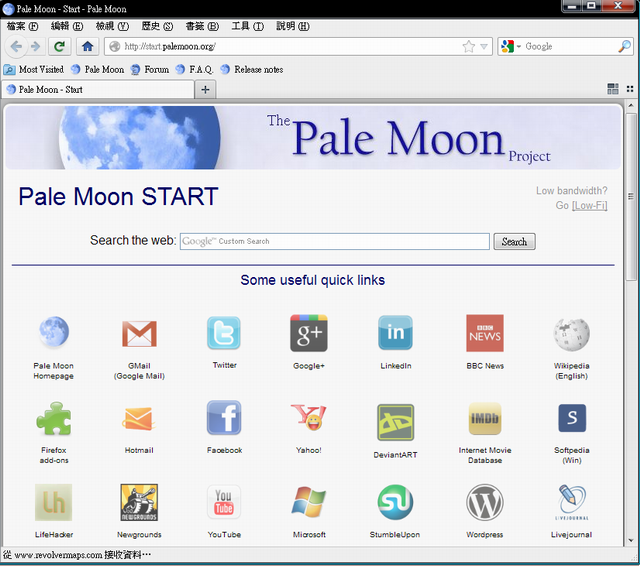Follow the Low-Fi bandwidth link
This screenshot has width=640, height=566.
click(x=589, y=205)
